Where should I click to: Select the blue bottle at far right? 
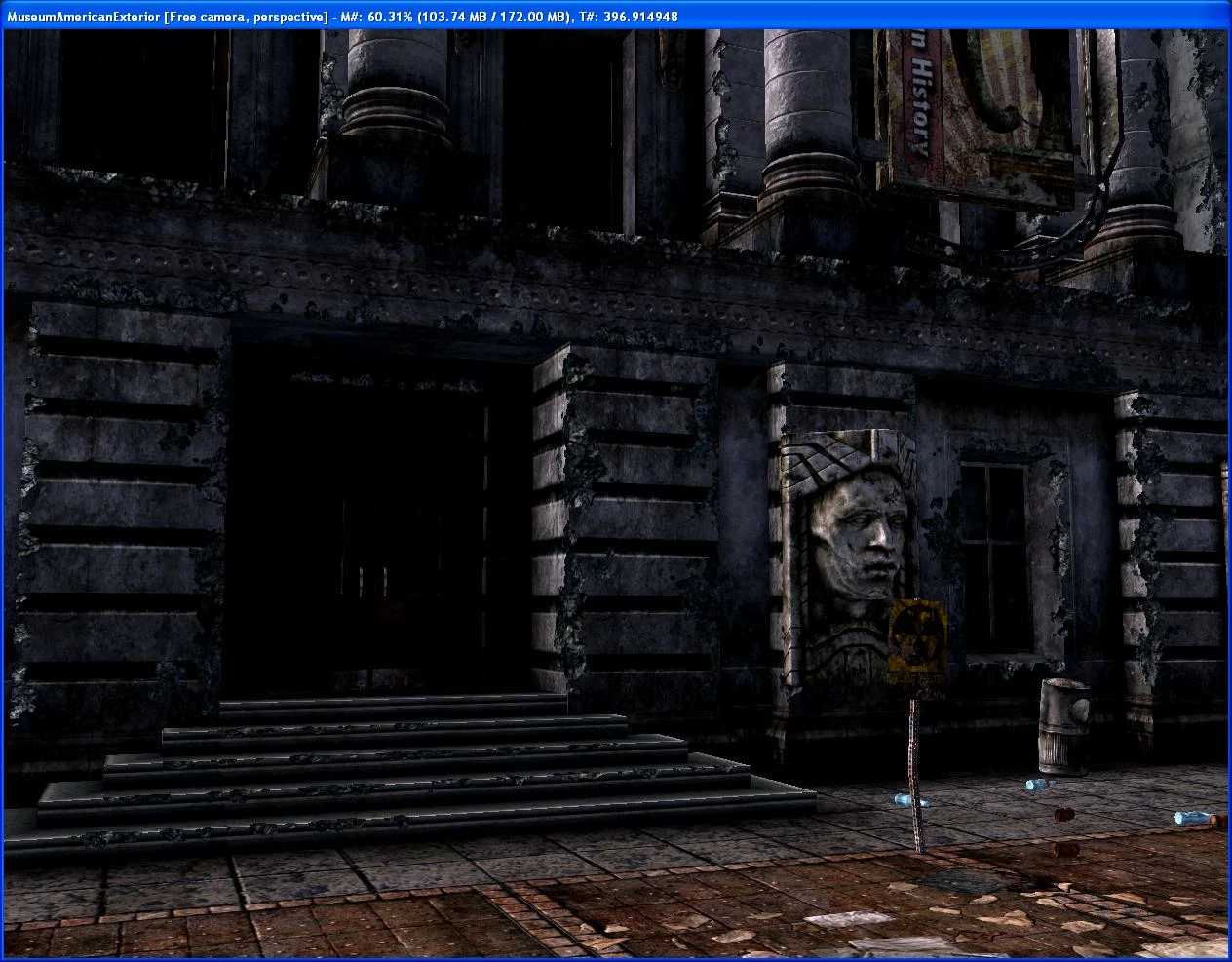pyautogui.click(x=1191, y=817)
